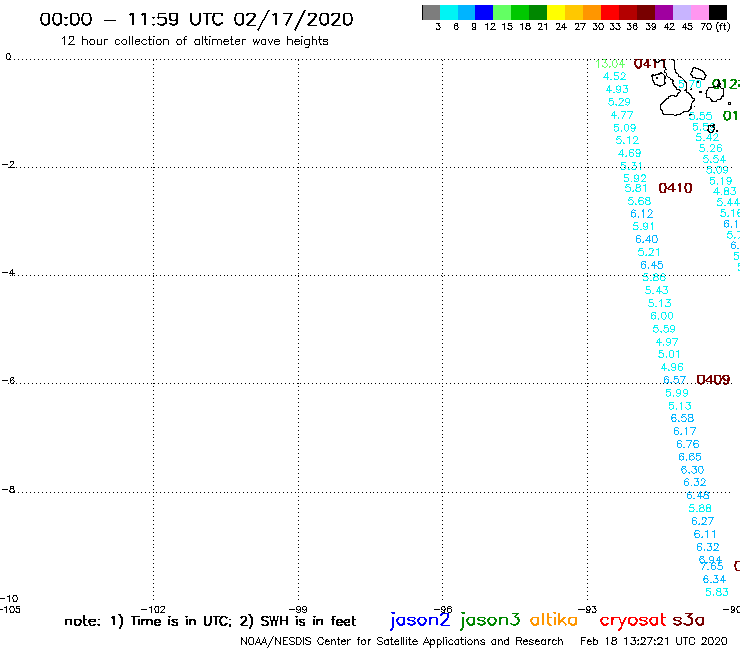Click the 5.99 wave height value
This screenshot has width=740, height=650.
tap(677, 393)
